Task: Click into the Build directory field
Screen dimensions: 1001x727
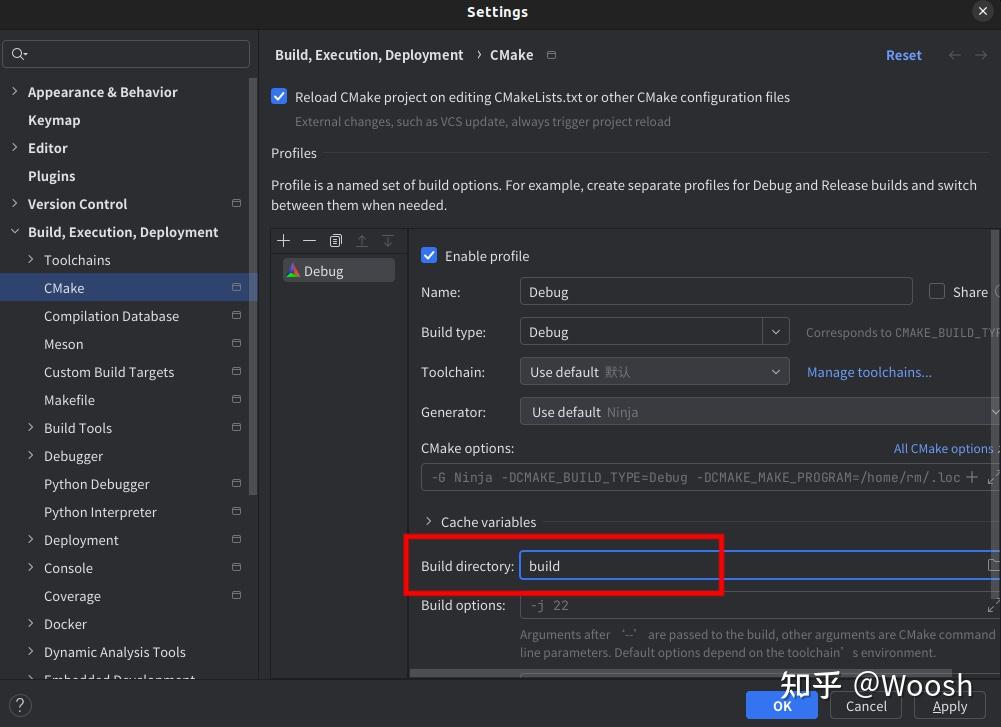Action: (x=750, y=566)
